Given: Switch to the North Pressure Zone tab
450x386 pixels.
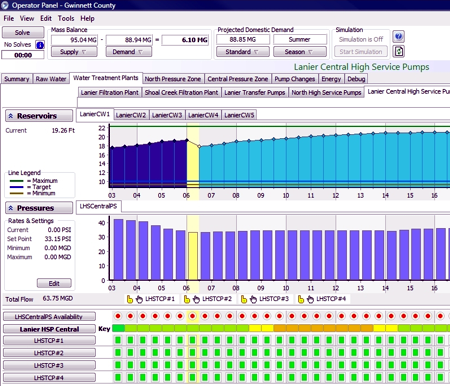Looking at the screenshot, I should pos(173,79).
